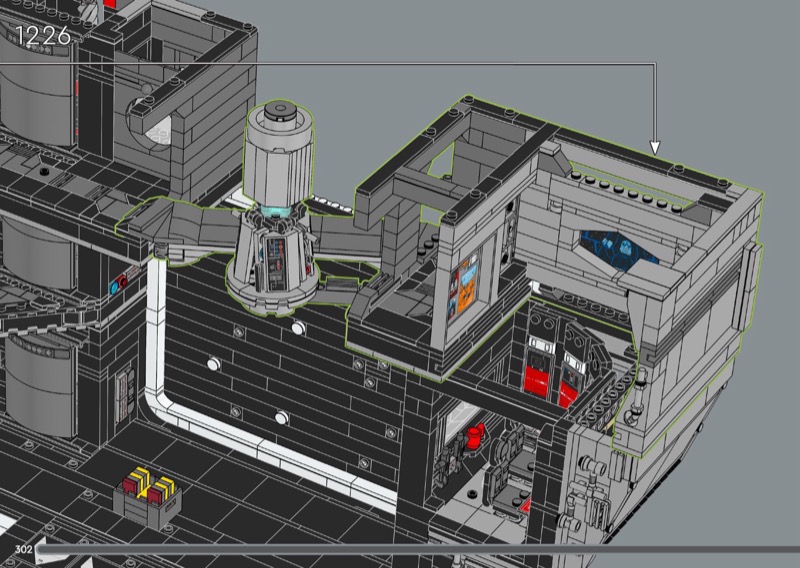Click the blue angular window panel
This screenshot has height=568, width=800.
pyautogui.click(x=617, y=244)
